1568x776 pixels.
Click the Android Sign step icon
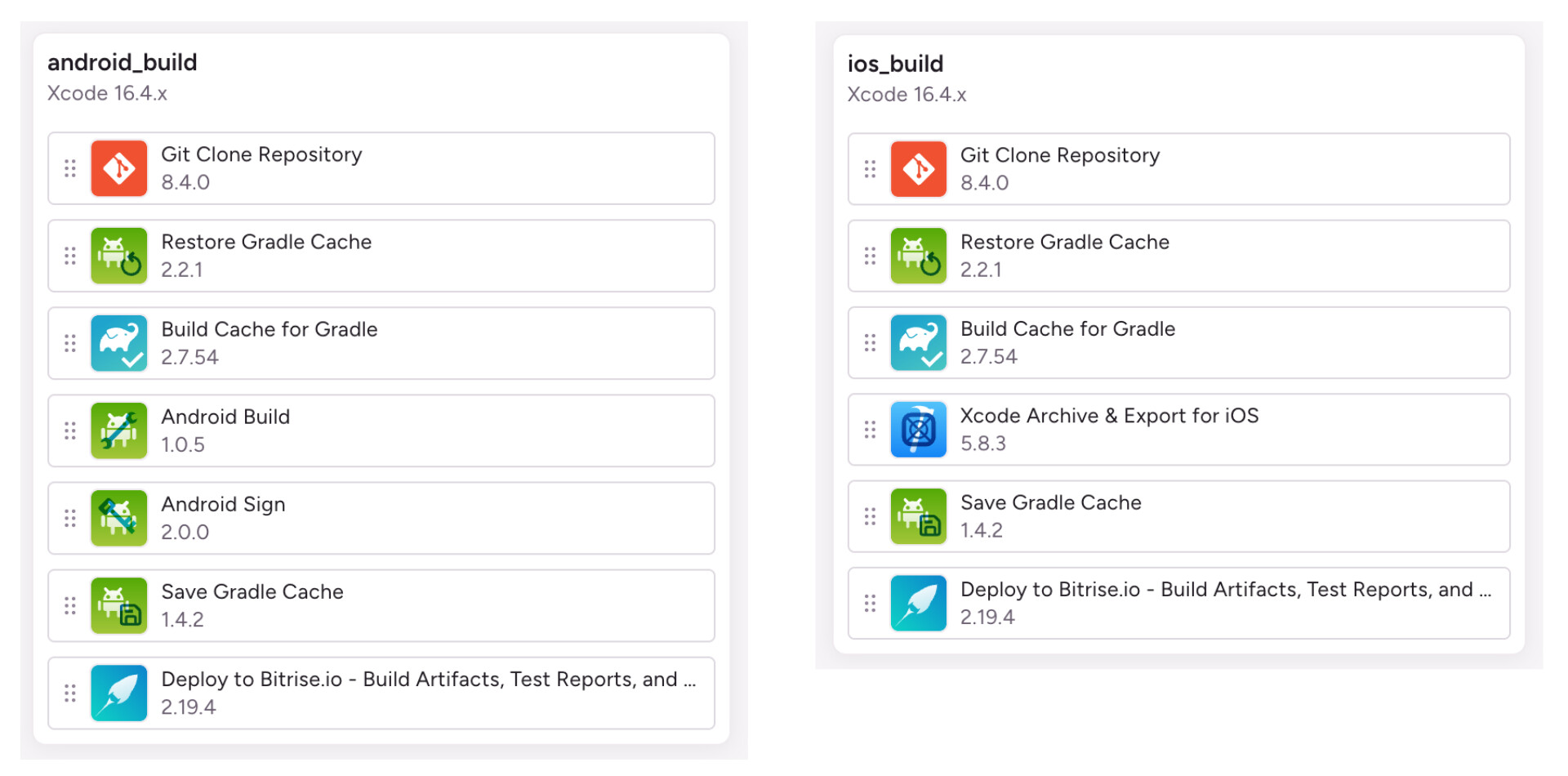pyautogui.click(x=119, y=518)
